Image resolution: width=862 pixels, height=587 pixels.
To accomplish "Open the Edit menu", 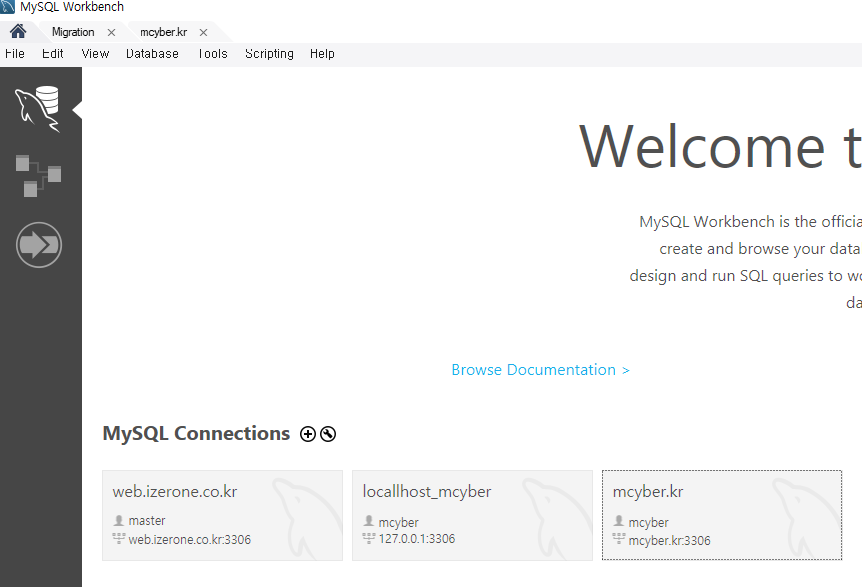I will click(53, 53).
